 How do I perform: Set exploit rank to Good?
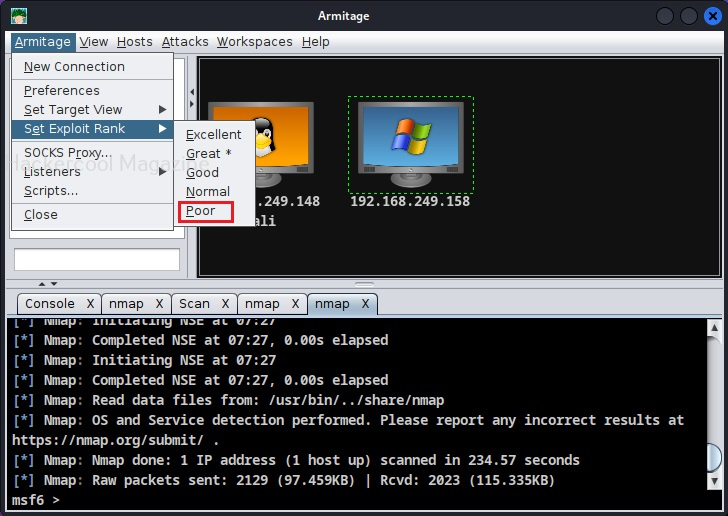[x=214, y=173]
